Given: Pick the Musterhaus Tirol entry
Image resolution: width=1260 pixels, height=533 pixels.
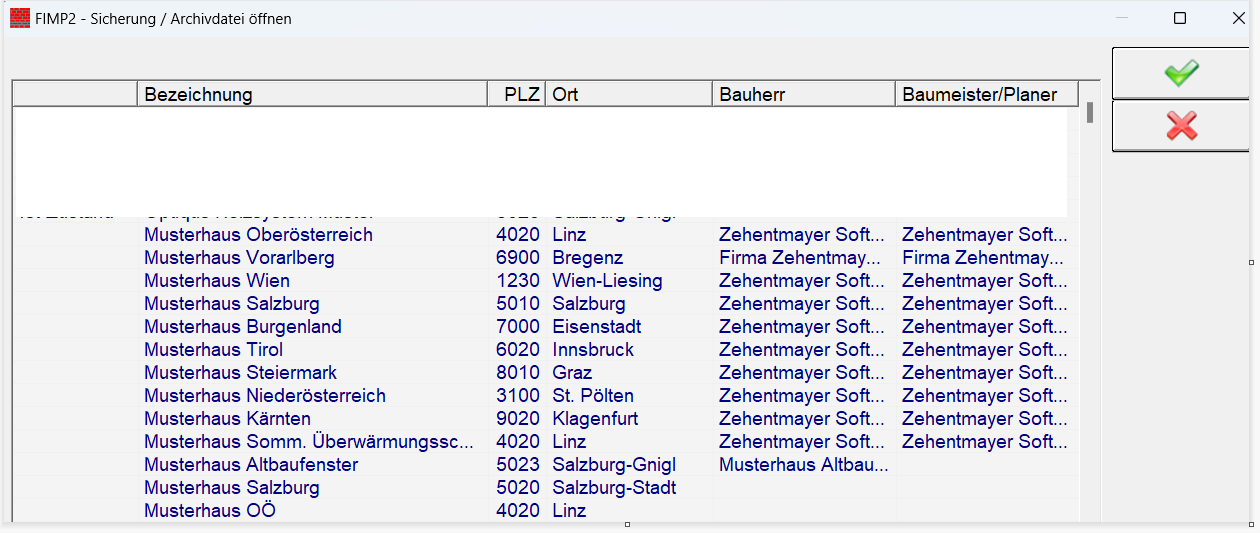Looking at the screenshot, I should tap(213, 350).
